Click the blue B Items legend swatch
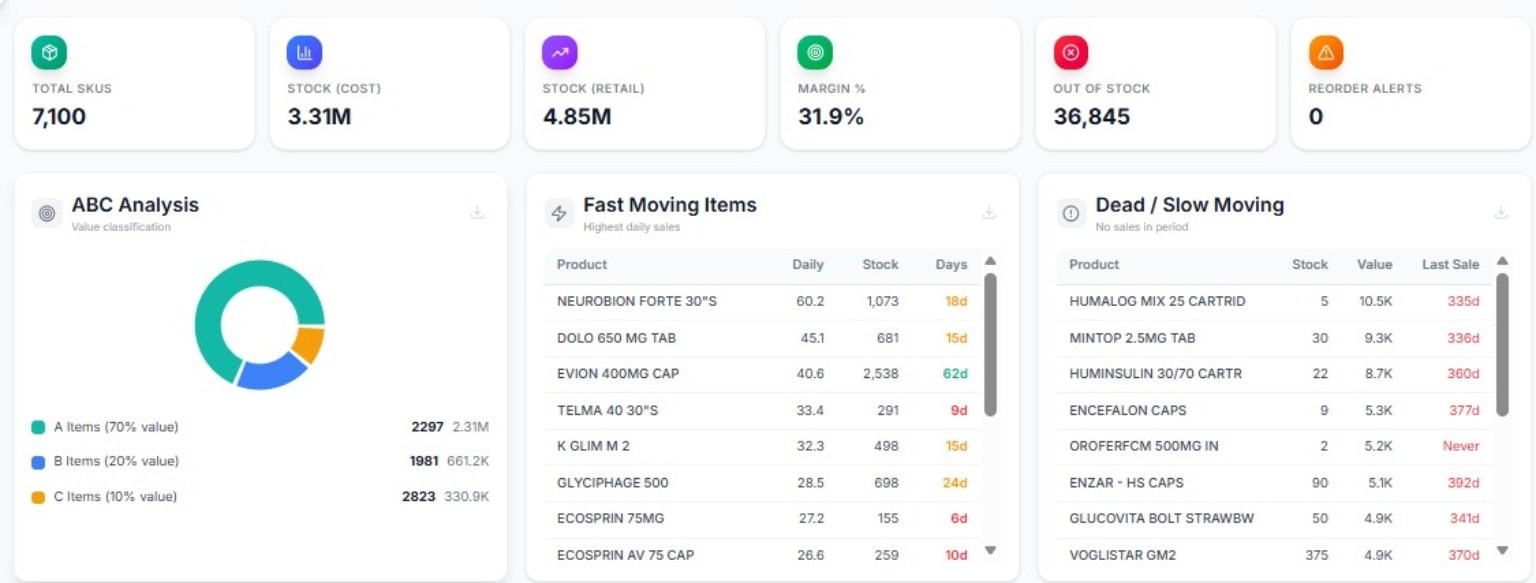This screenshot has height=583, width=1536. click(x=38, y=462)
